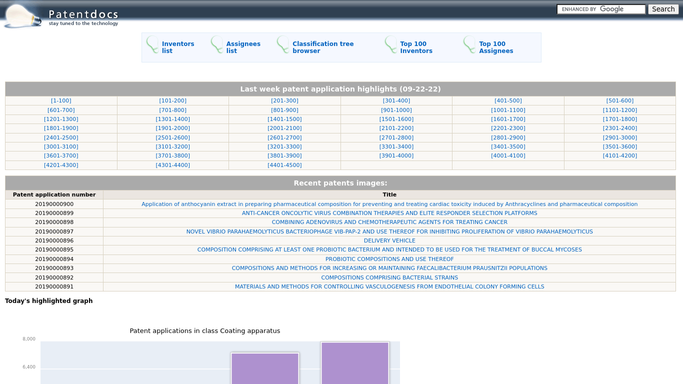This screenshot has width=683, height=384.
Task: Open highlights range [3501-3600]
Action: click(620, 147)
